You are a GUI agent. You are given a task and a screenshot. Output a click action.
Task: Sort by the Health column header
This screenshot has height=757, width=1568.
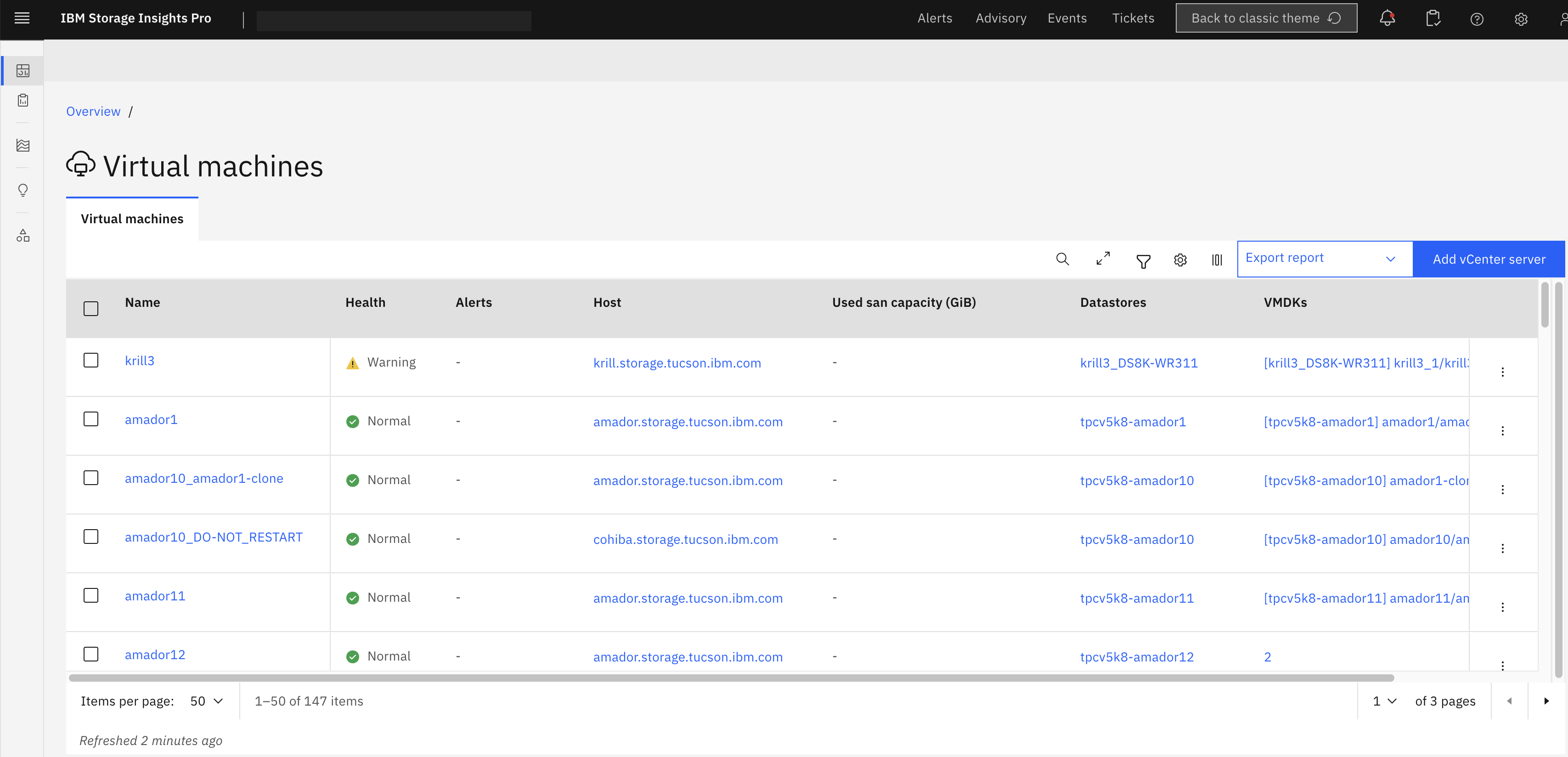(x=365, y=303)
